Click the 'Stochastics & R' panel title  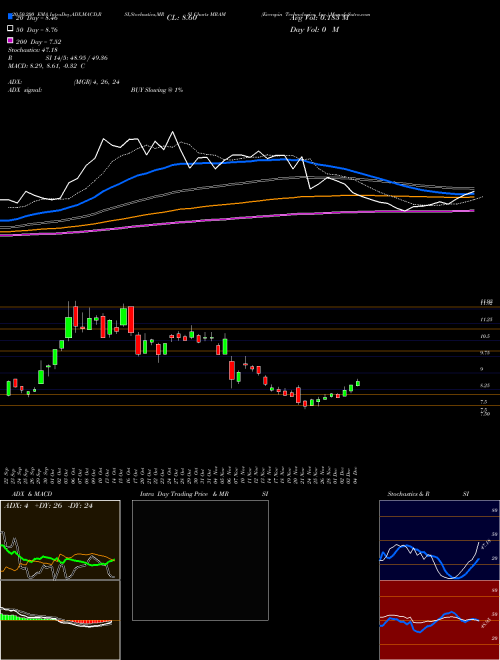[x=408, y=494]
